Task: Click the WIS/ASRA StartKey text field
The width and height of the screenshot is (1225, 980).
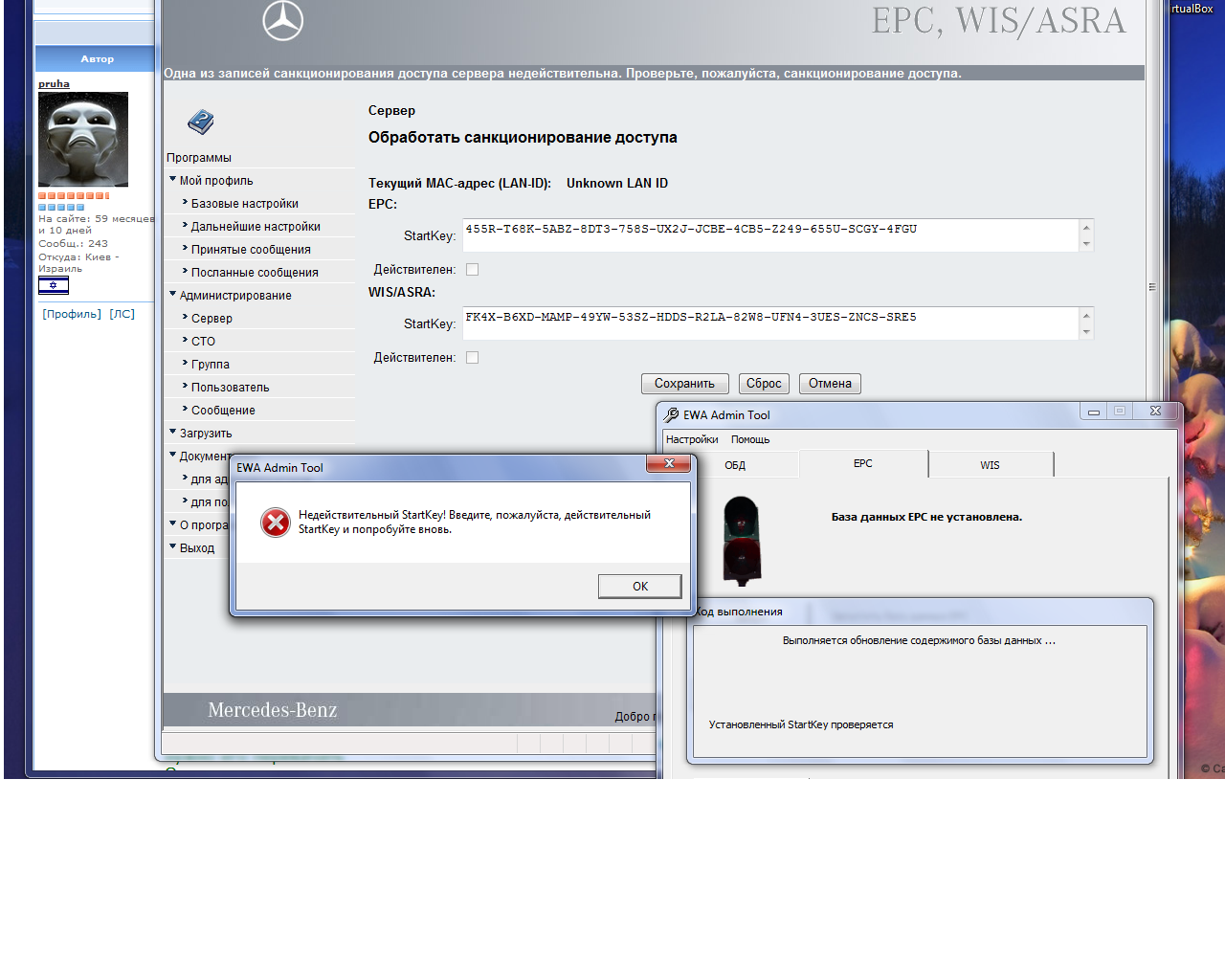Action: point(771,323)
